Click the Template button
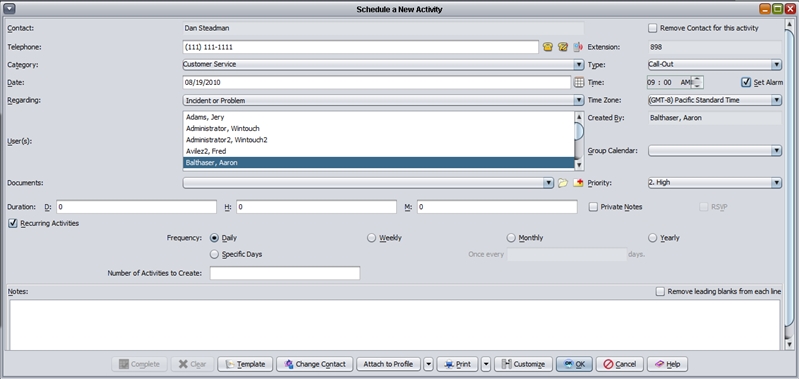This screenshot has height=379, width=799. pos(245,364)
